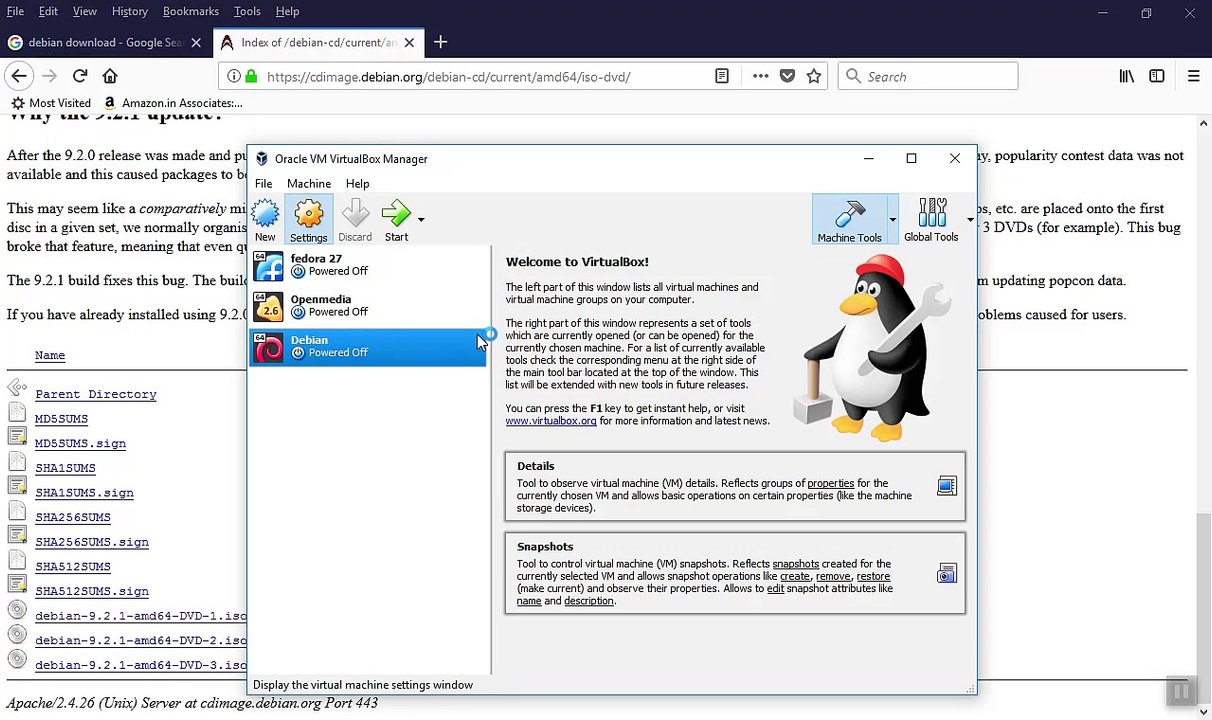Open the SHA512SUMS.sign file link
The image size is (1212, 720).
[x=92, y=591]
